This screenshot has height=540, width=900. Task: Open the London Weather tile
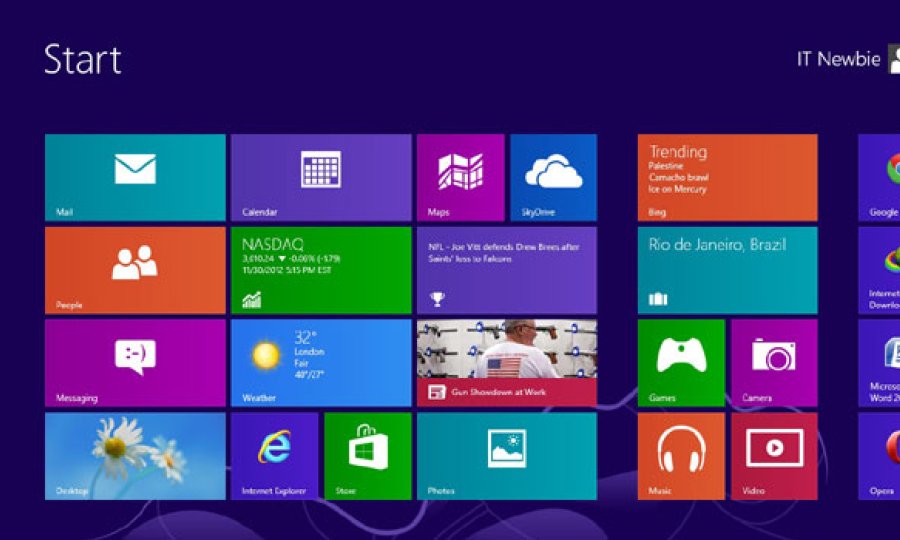pos(321,363)
